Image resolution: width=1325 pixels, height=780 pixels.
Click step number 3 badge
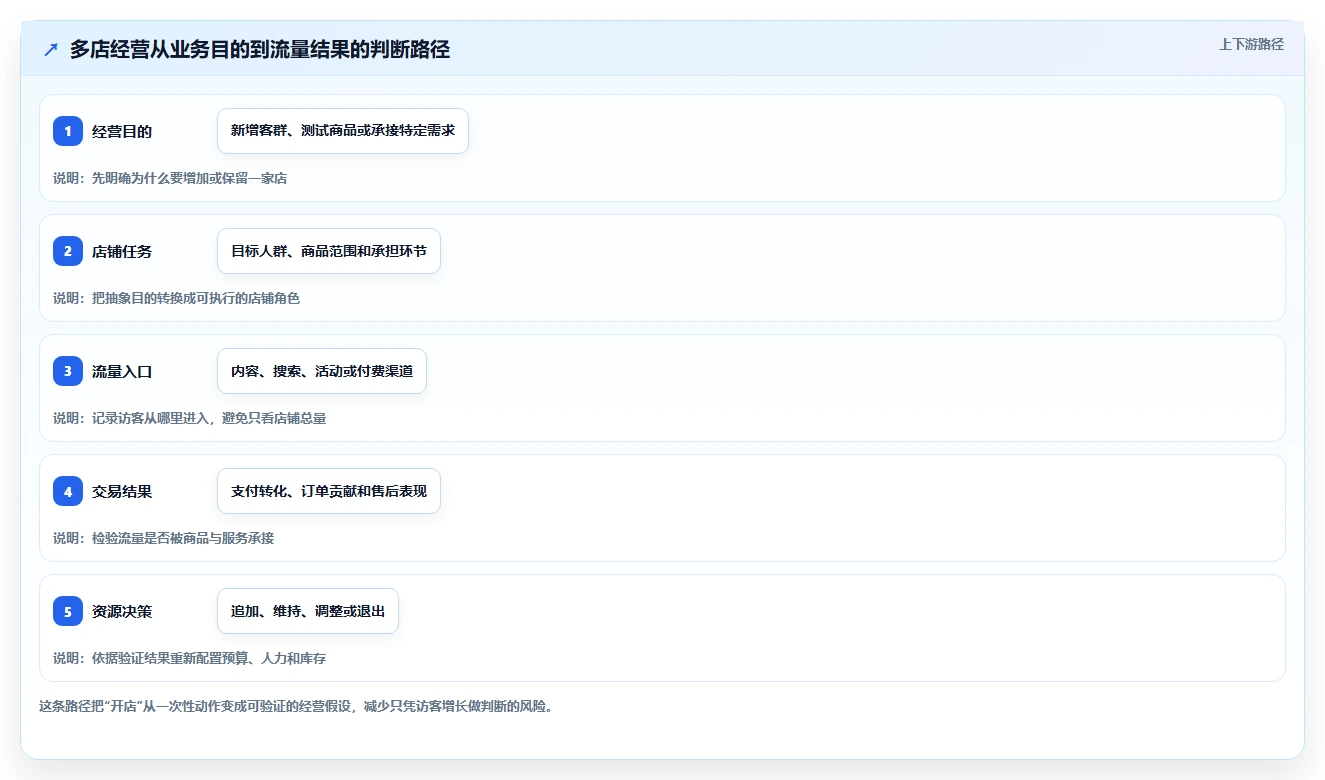pos(68,371)
